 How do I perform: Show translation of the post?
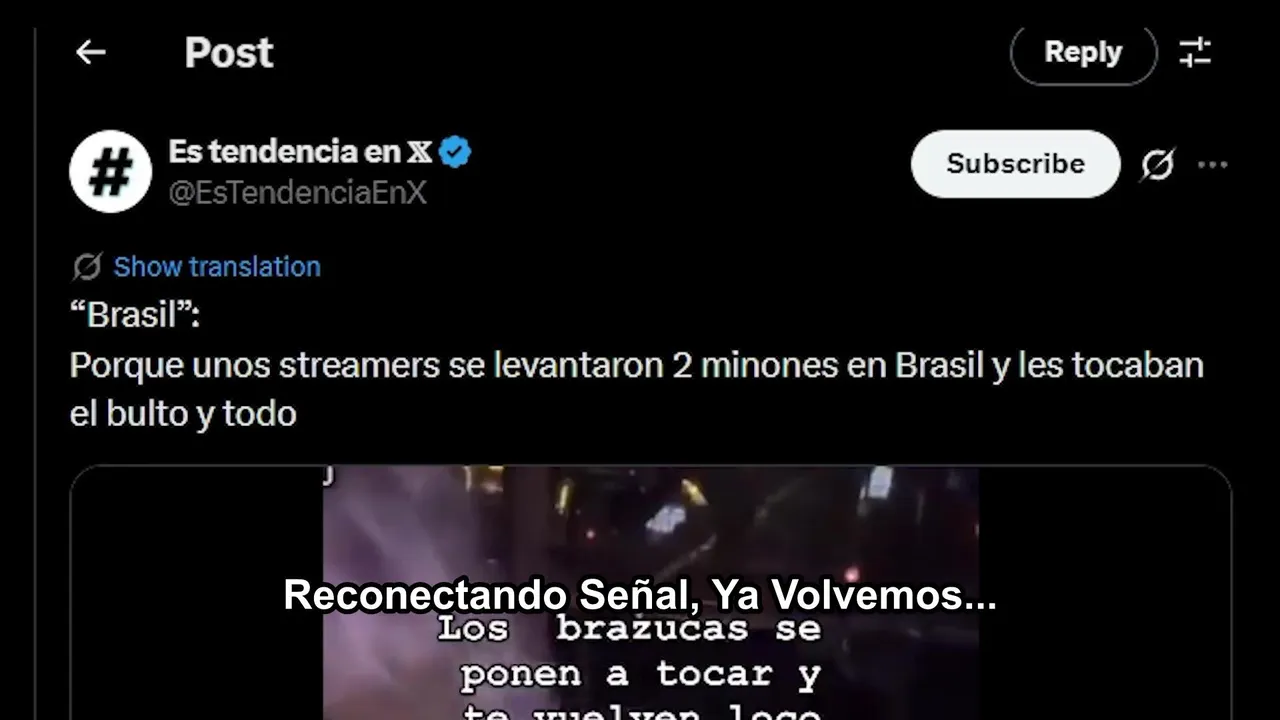(x=217, y=267)
